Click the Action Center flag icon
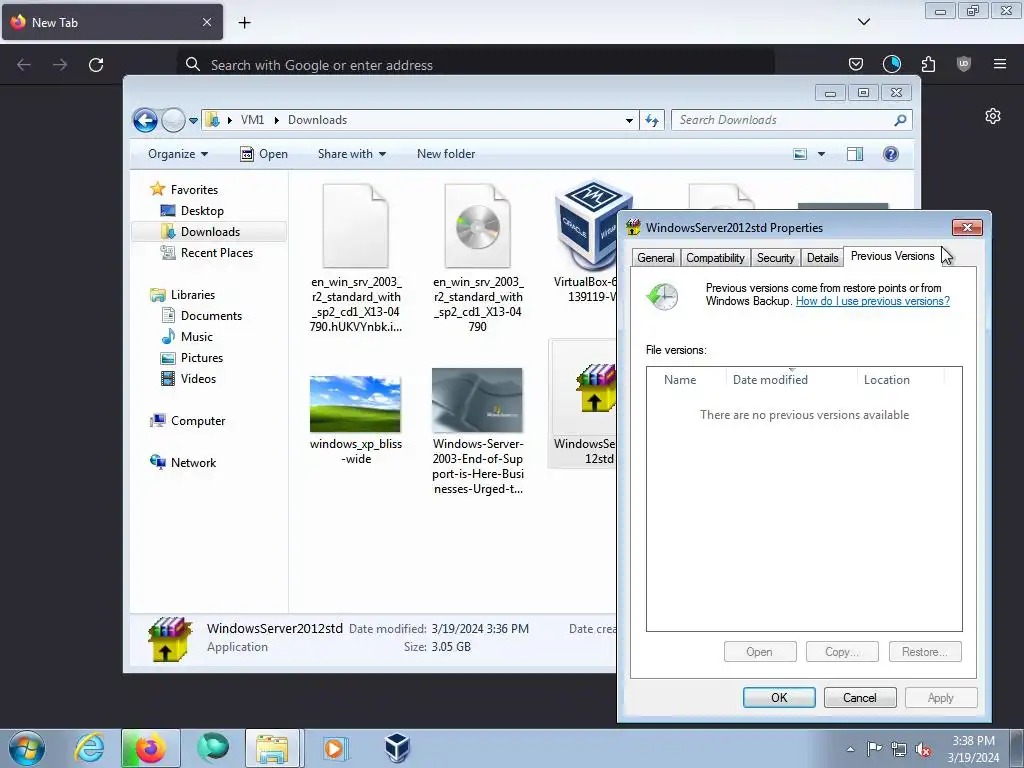The height and width of the screenshot is (768, 1024). click(x=874, y=749)
